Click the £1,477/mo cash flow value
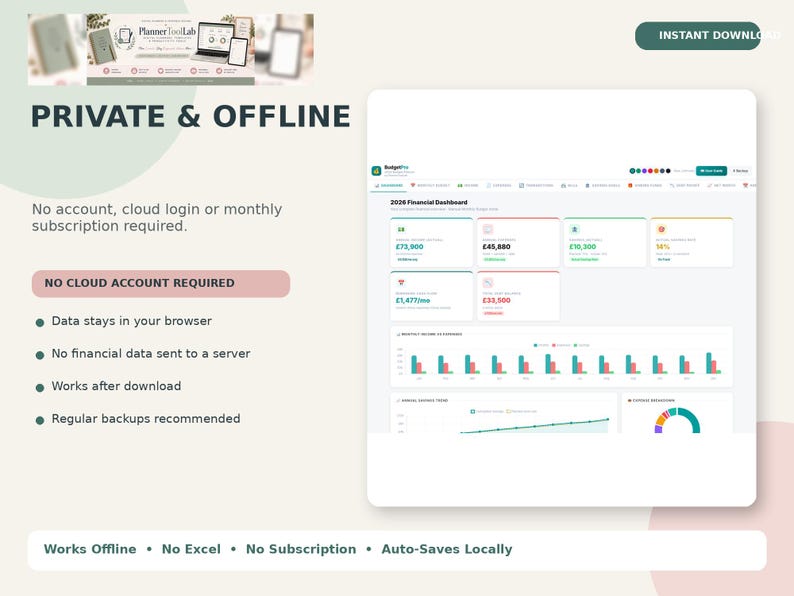794x596 pixels. click(413, 300)
